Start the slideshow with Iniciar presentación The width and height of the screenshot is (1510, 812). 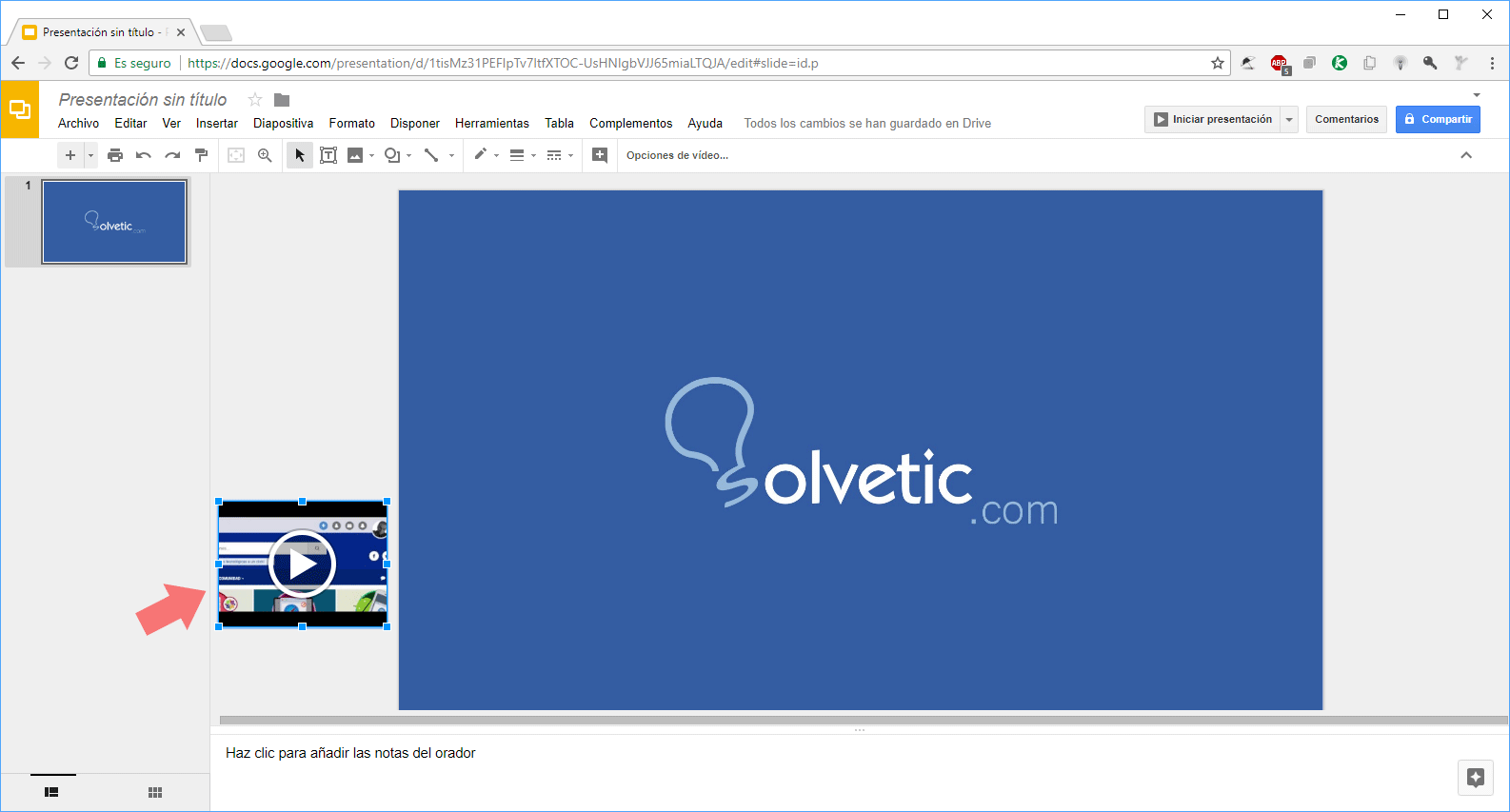[1213, 119]
